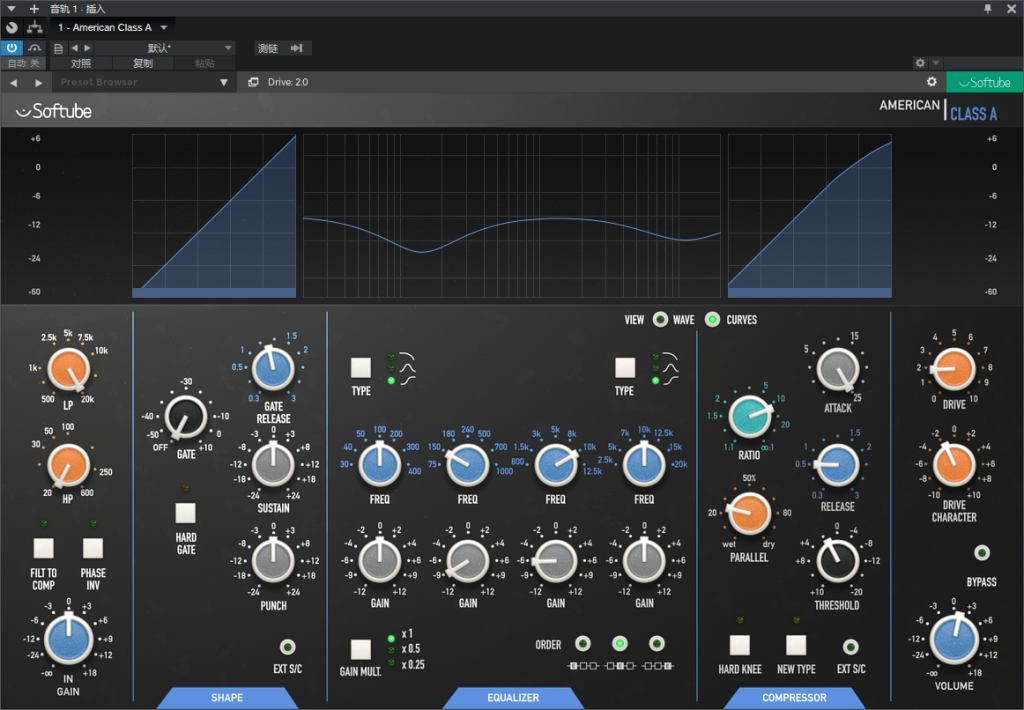Click the green Softube button
The image size is (1024, 710).
[985, 82]
